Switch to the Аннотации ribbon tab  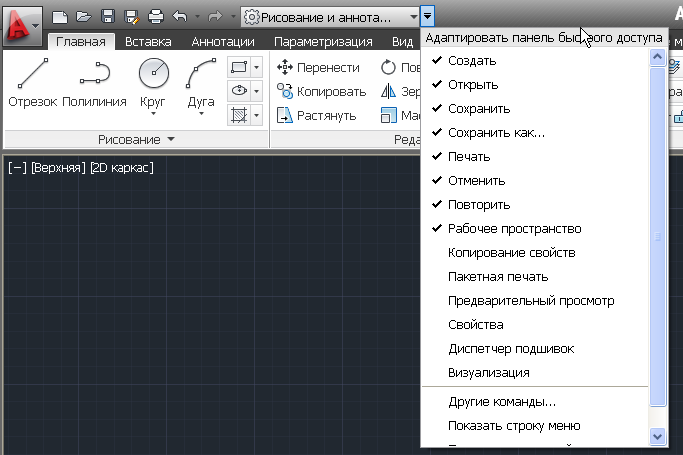click(x=223, y=41)
